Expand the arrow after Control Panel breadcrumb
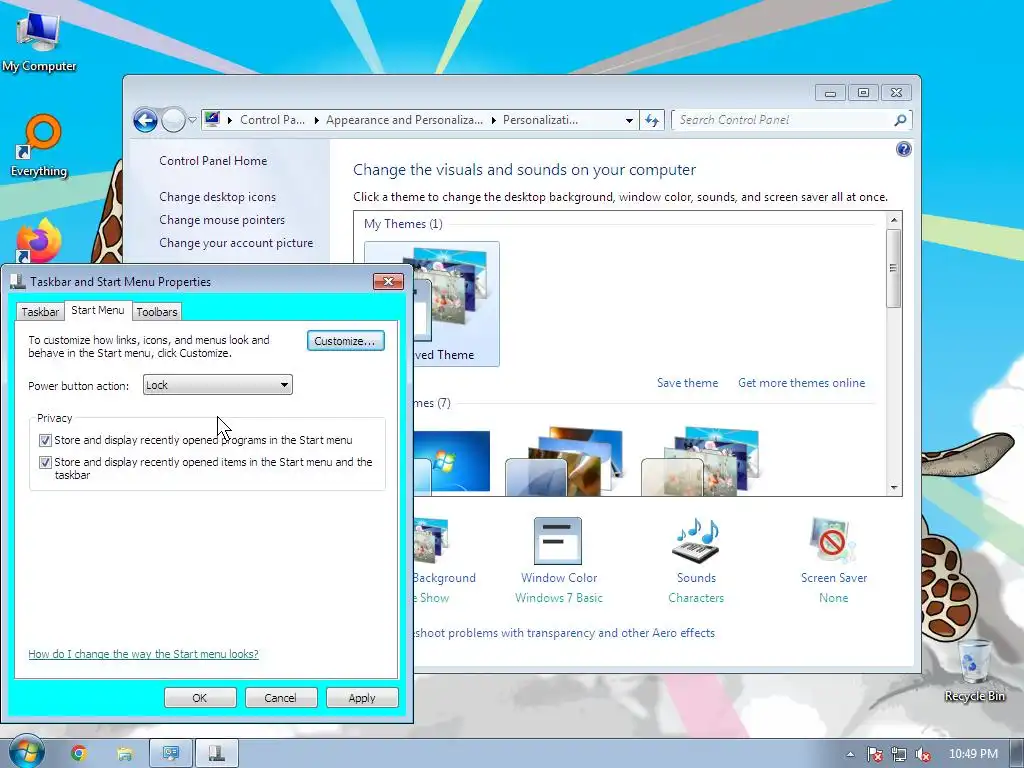The height and width of the screenshot is (768, 1024). (316, 120)
